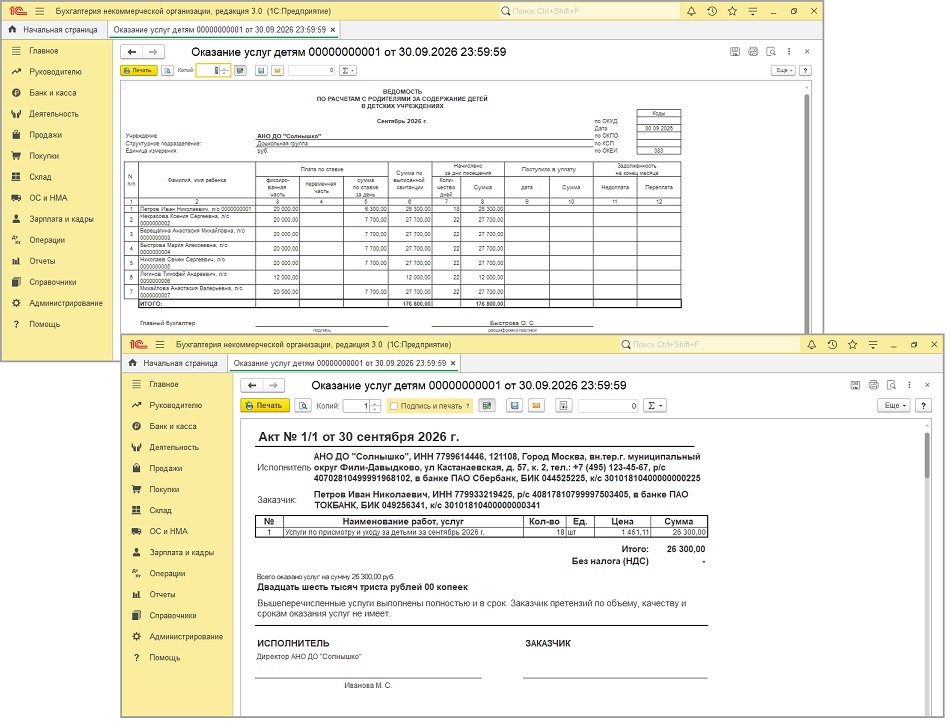
Task: Click the icon next to envelope in front window
Action: (x=563, y=405)
